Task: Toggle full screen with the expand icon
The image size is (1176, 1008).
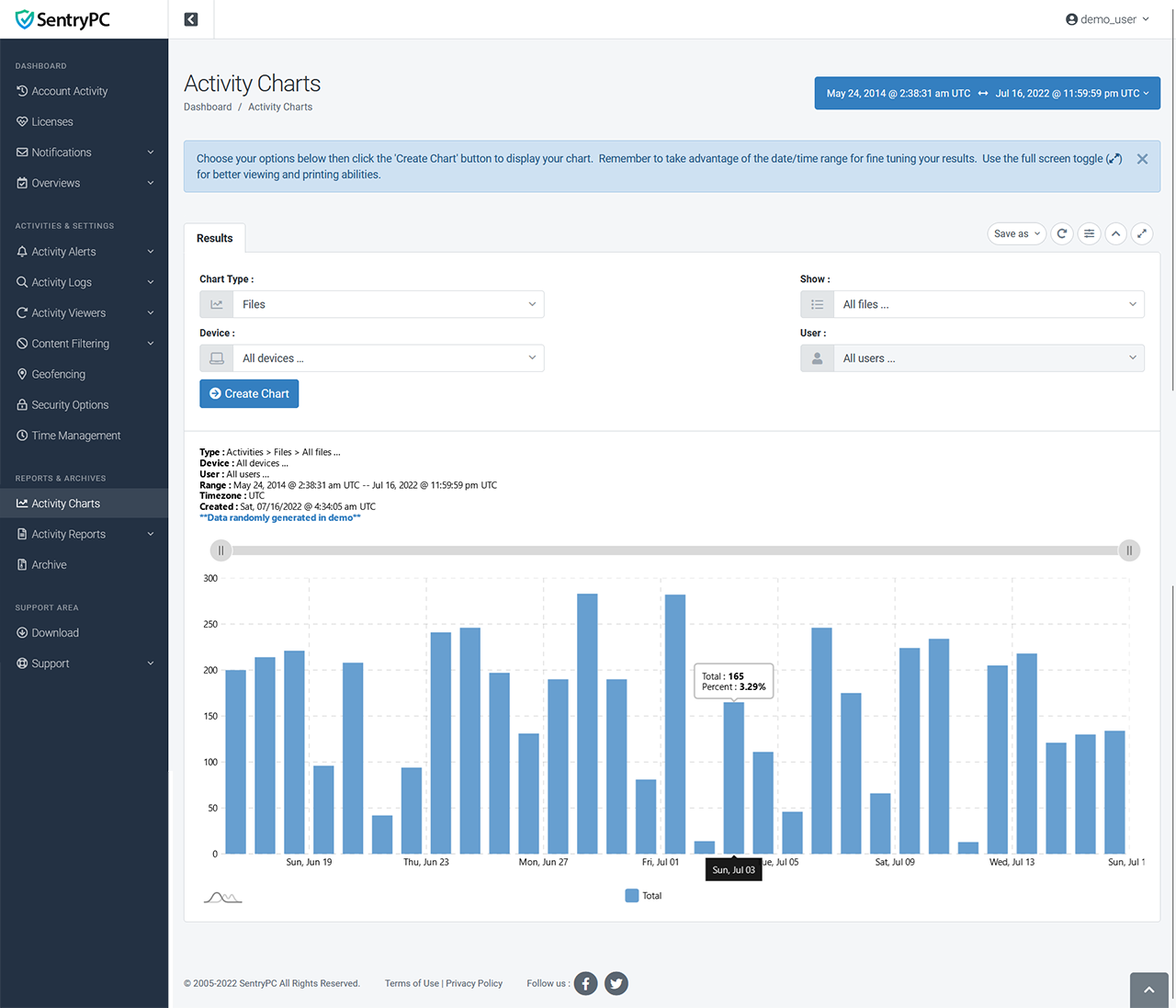Action: click(1142, 233)
